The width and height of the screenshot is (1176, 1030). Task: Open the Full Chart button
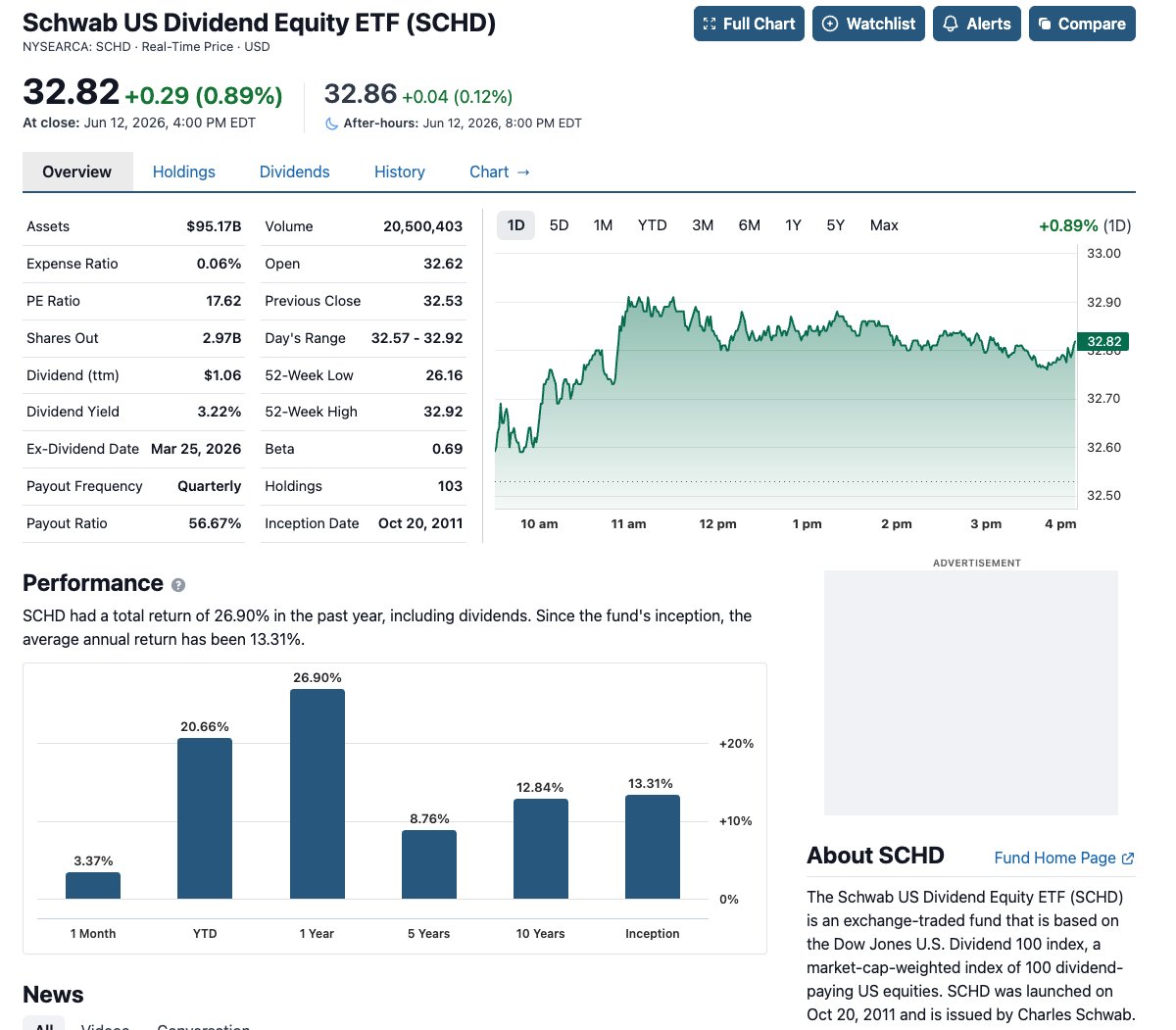pyautogui.click(x=749, y=24)
